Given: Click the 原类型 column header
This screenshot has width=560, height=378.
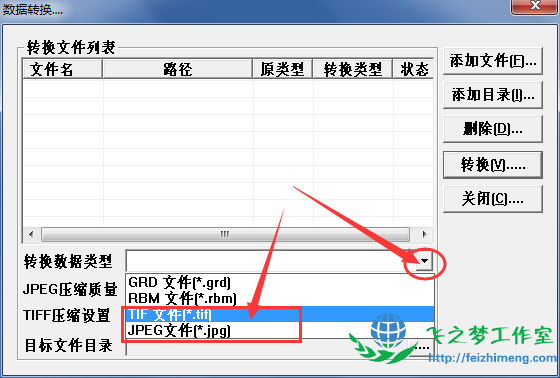Looking at the screenshot, I should click(282, 69).
